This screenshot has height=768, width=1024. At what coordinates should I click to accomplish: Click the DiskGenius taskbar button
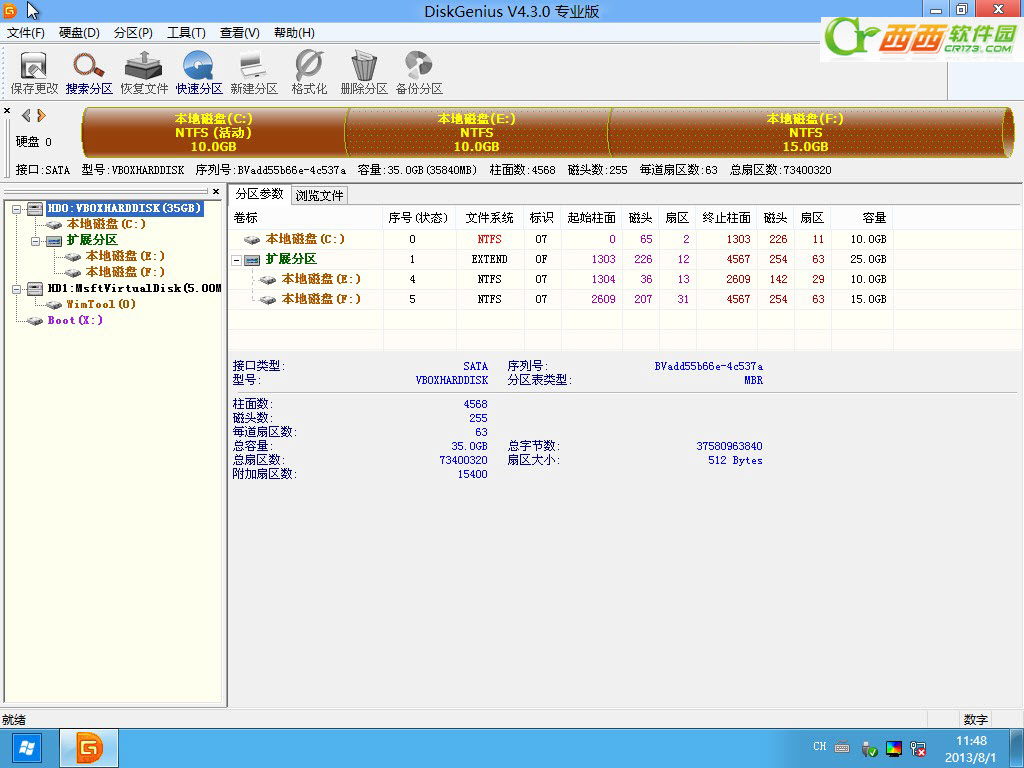click(89, 748)
